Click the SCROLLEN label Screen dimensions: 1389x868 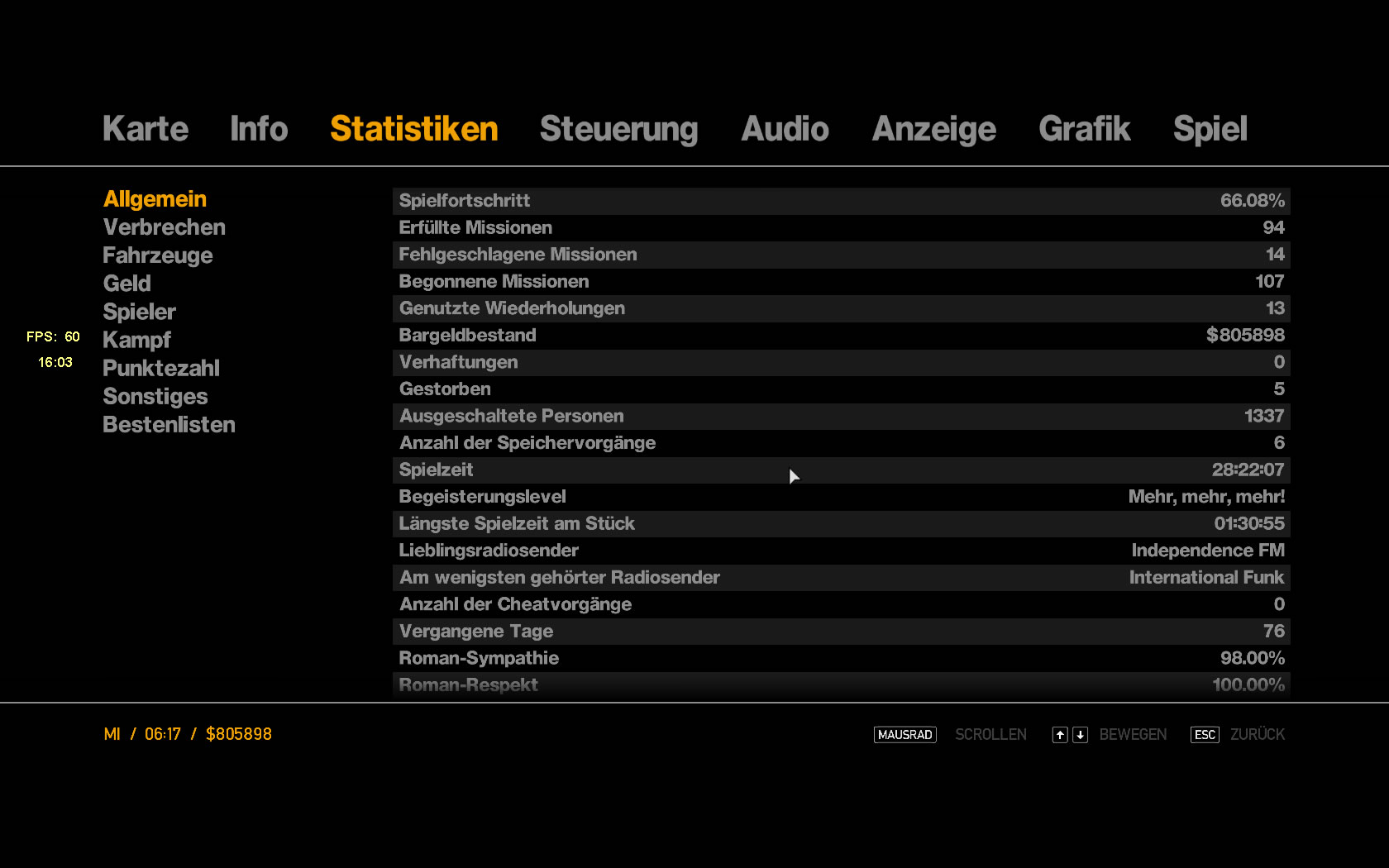click(990, 735)
